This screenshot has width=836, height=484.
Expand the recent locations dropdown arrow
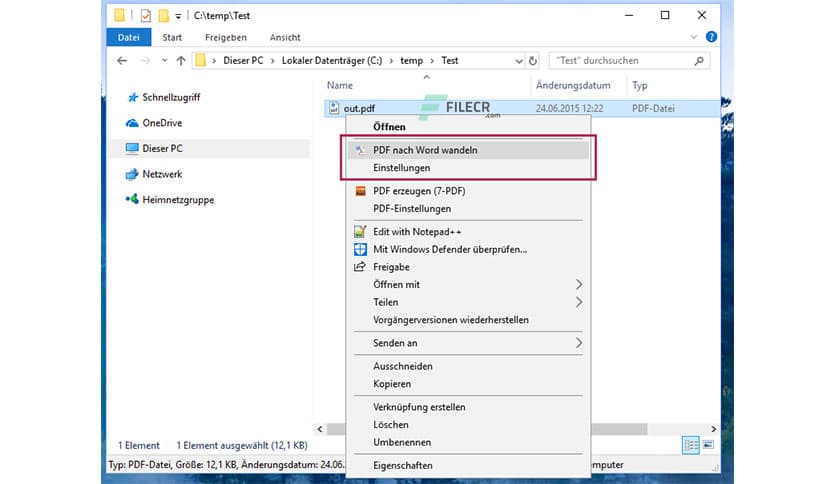point(164,61)
